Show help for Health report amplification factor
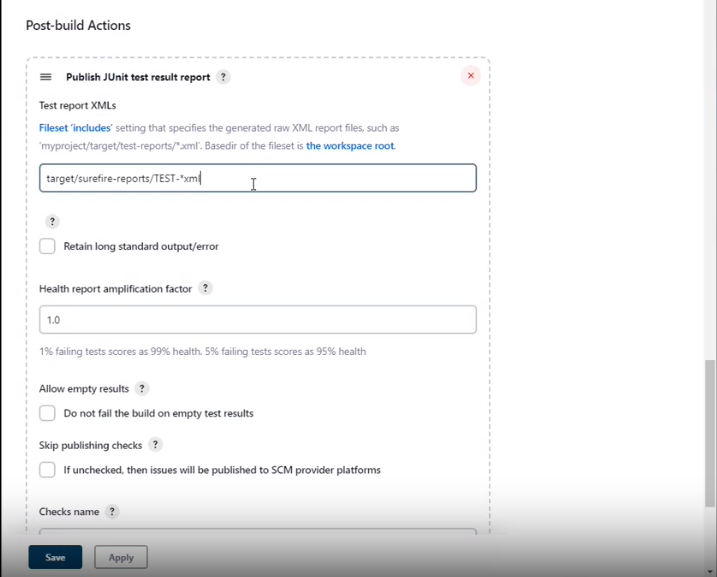 205,288
